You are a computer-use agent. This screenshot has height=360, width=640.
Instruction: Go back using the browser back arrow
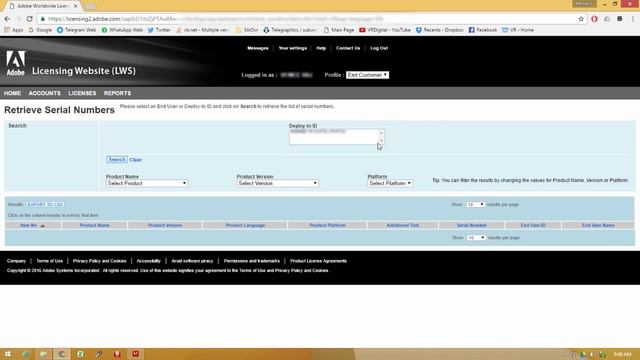7,19
